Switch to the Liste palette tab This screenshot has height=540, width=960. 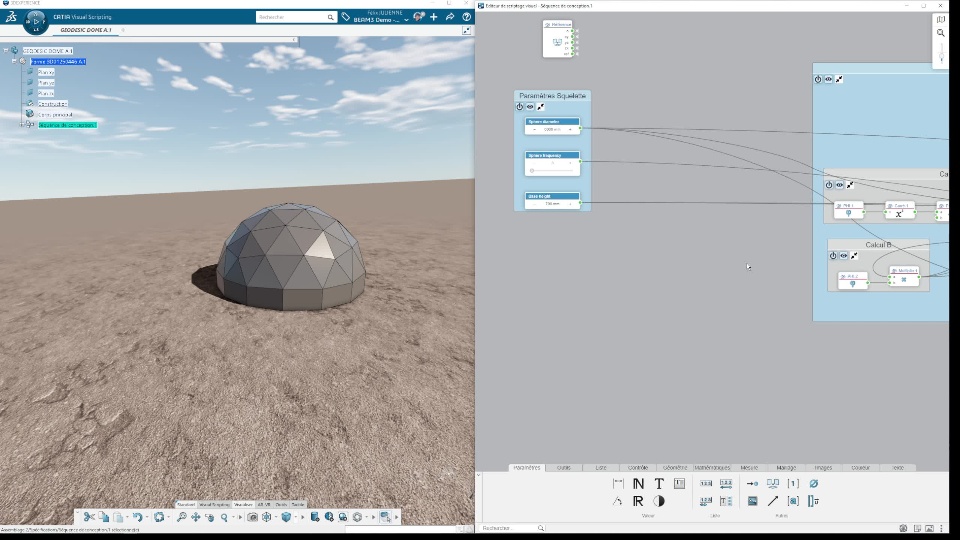click(x=601, y=468)
